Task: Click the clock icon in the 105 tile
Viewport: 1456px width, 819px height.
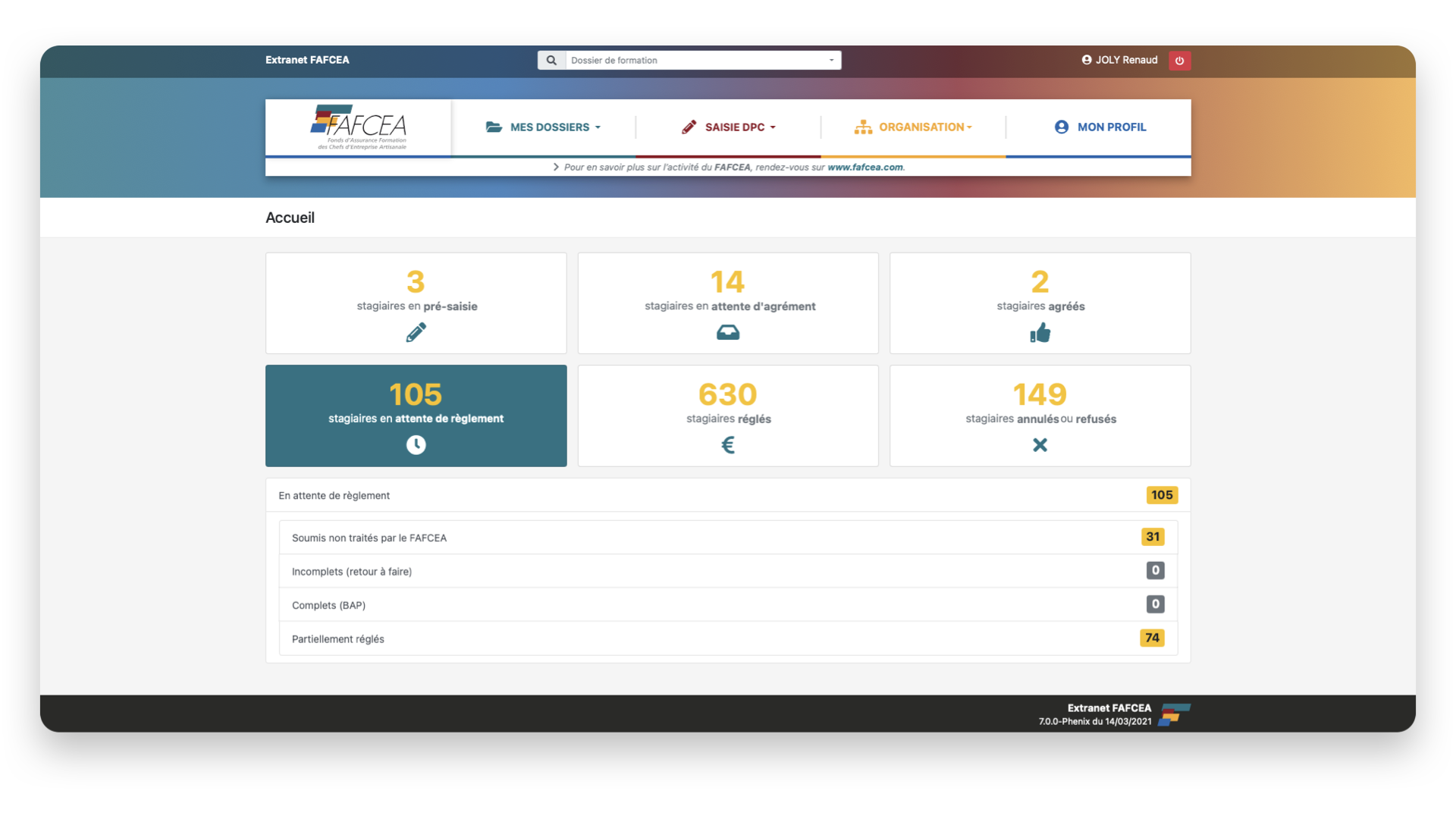Action: pos(416,445)
